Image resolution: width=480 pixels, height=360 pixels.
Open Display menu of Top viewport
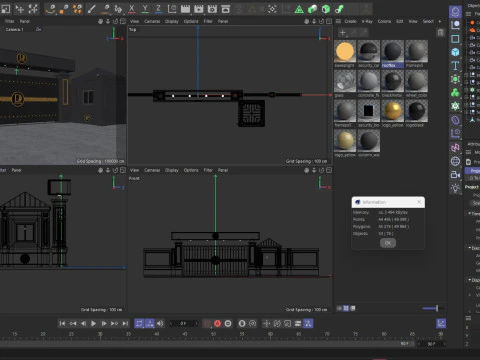[x=172, y=21]
